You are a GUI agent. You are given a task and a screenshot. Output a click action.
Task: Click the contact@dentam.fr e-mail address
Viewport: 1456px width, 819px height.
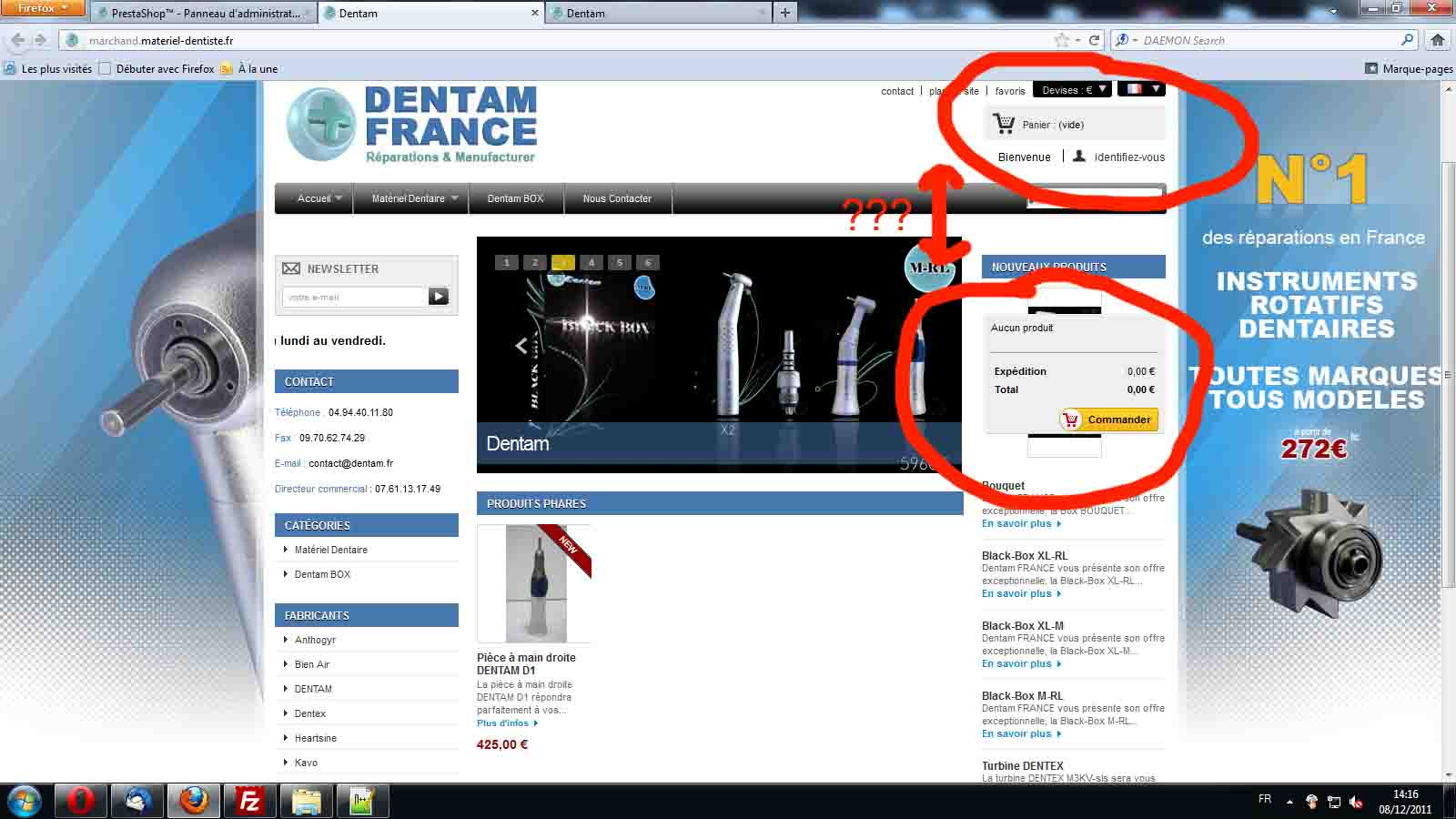(351, 463)
